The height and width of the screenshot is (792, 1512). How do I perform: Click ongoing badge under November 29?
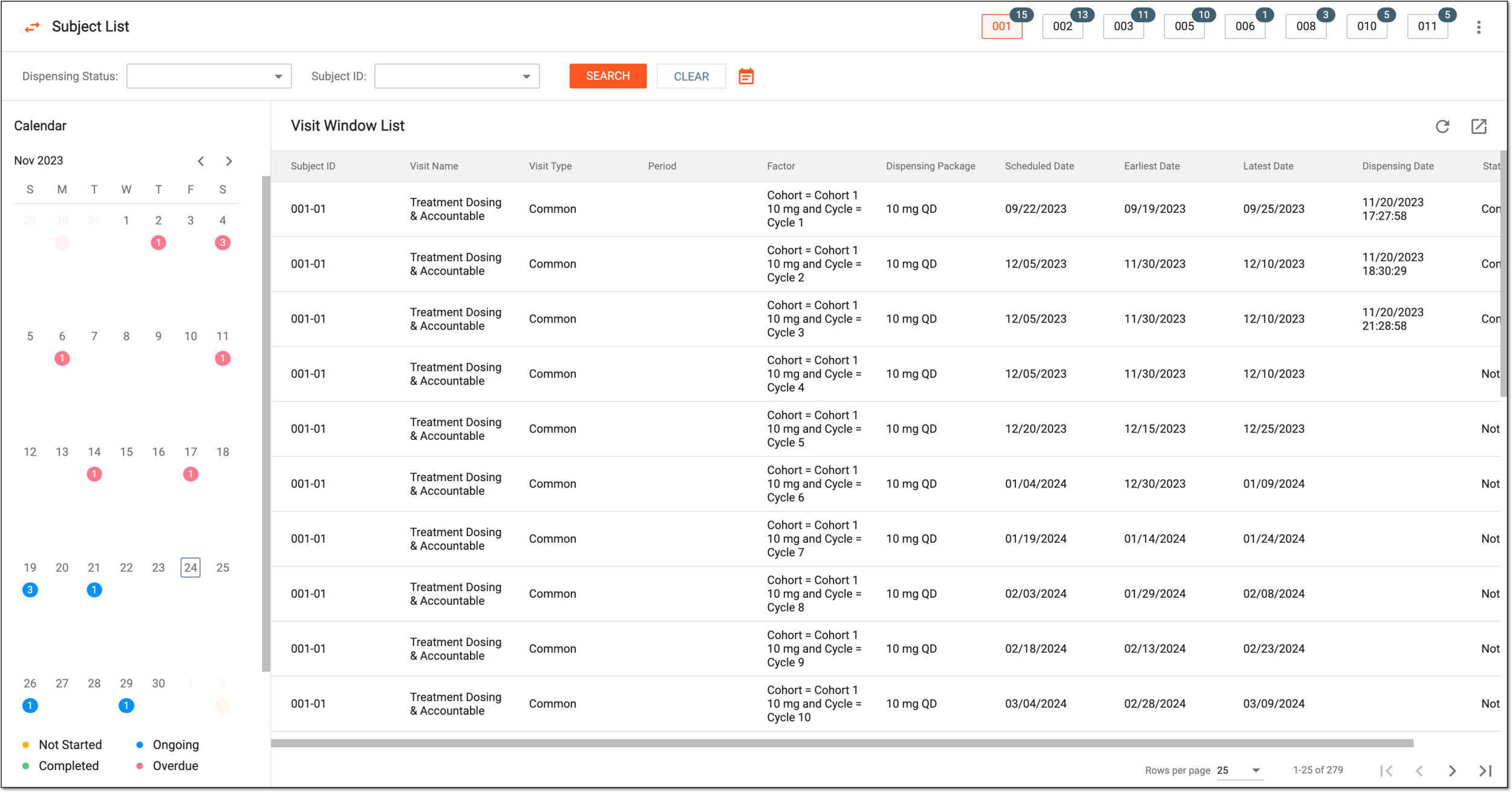[126, 705]
